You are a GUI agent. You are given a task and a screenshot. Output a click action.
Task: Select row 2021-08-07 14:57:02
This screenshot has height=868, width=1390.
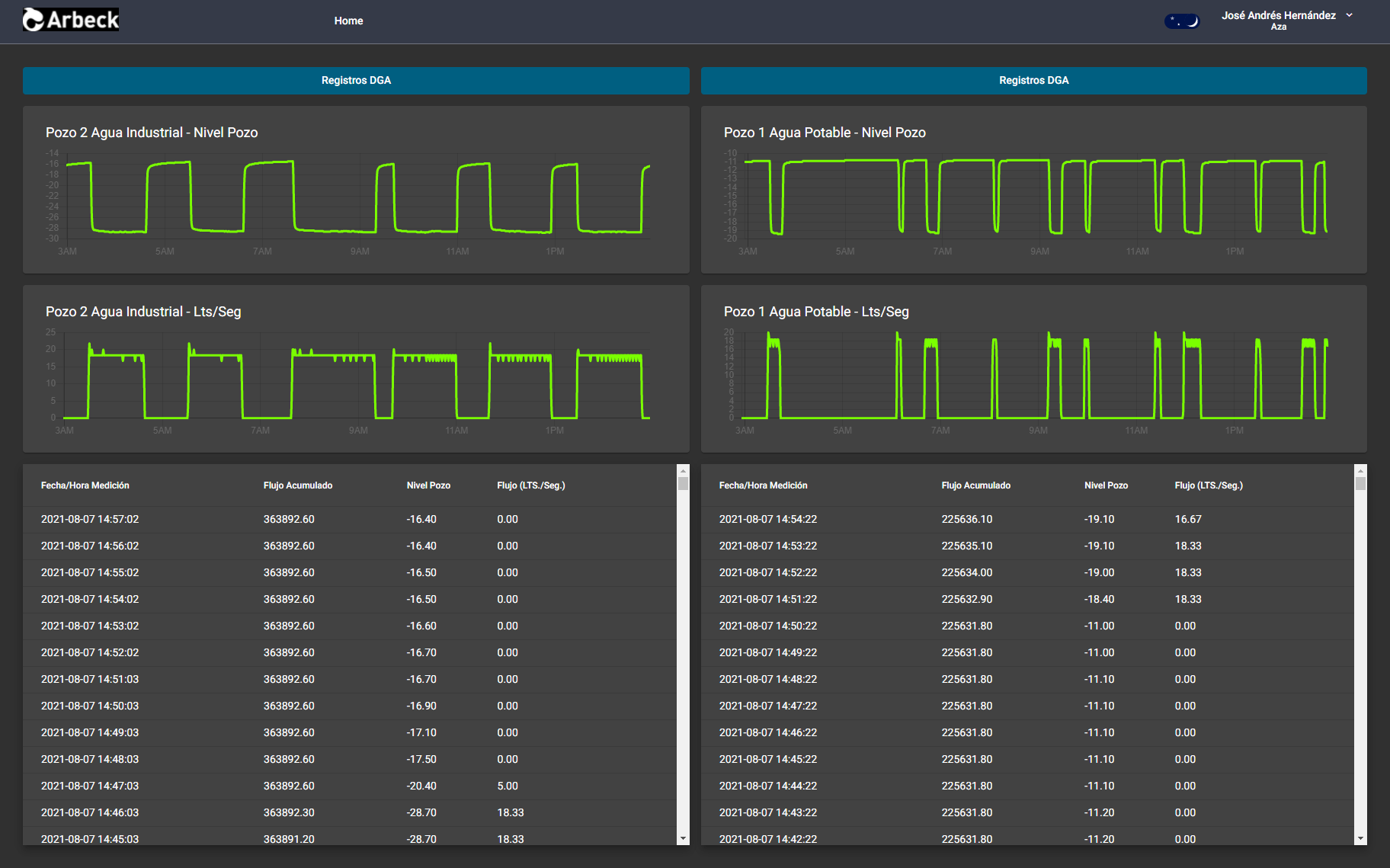tap(350, 519)
